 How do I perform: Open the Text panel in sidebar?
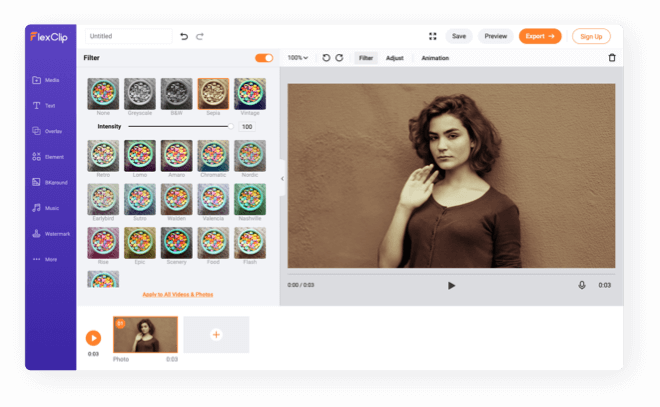coord(44,106)
